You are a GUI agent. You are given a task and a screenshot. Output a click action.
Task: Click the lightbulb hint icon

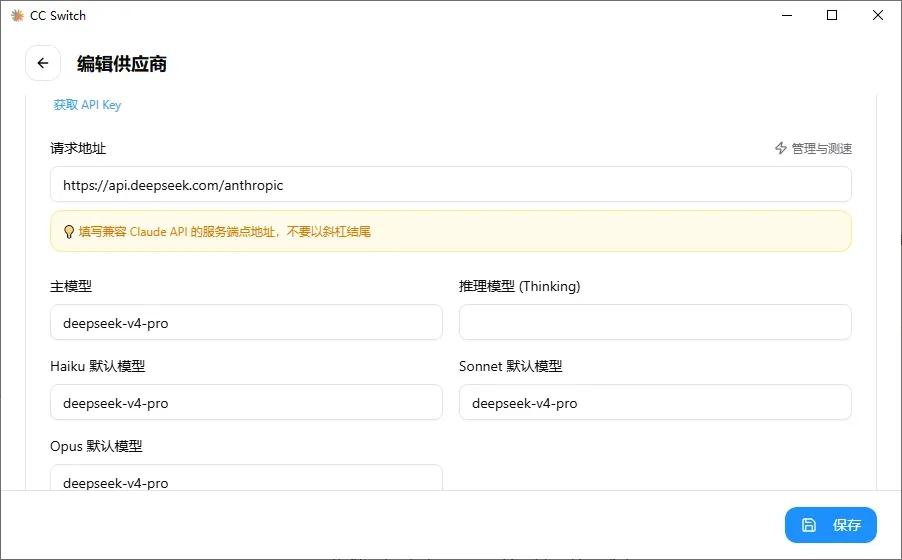(68, 232)
